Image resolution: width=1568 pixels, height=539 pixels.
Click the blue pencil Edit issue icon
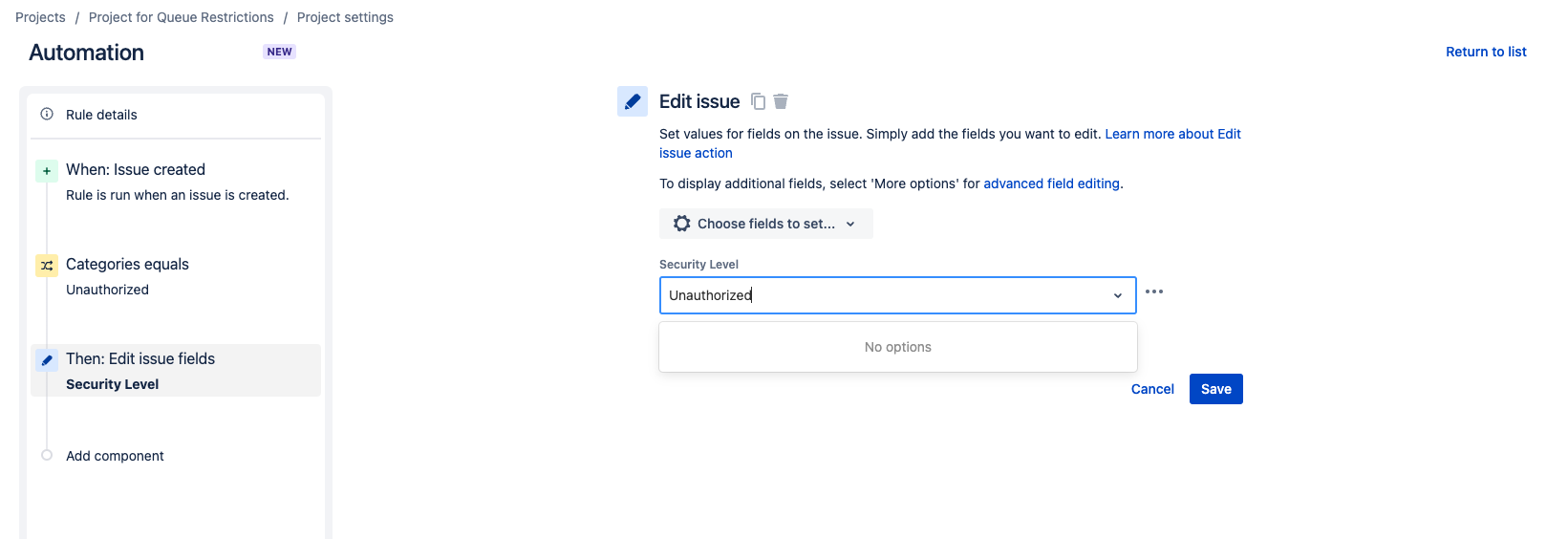(x=633, y=101)
